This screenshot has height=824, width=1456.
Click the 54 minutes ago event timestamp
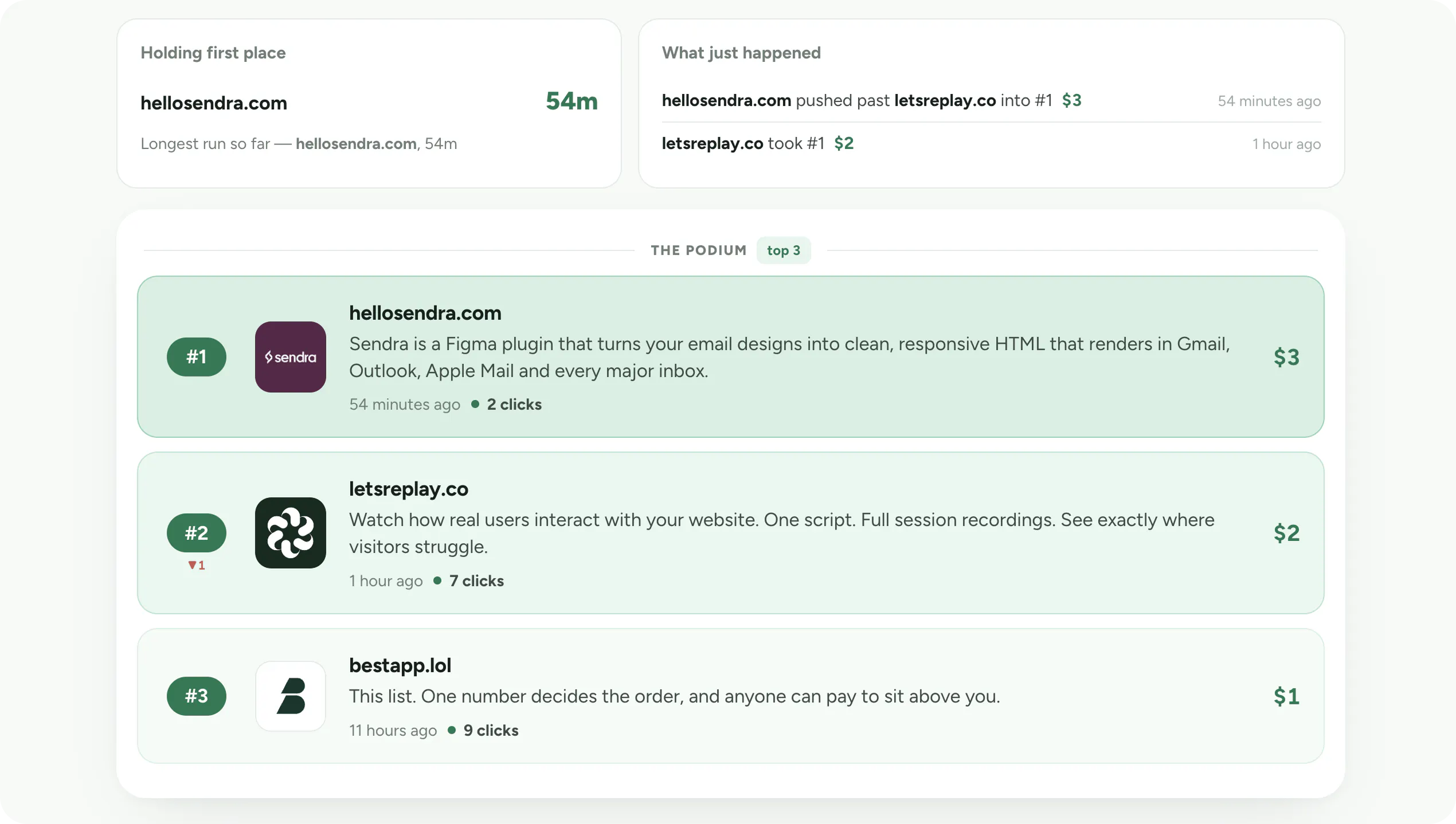1269,101
